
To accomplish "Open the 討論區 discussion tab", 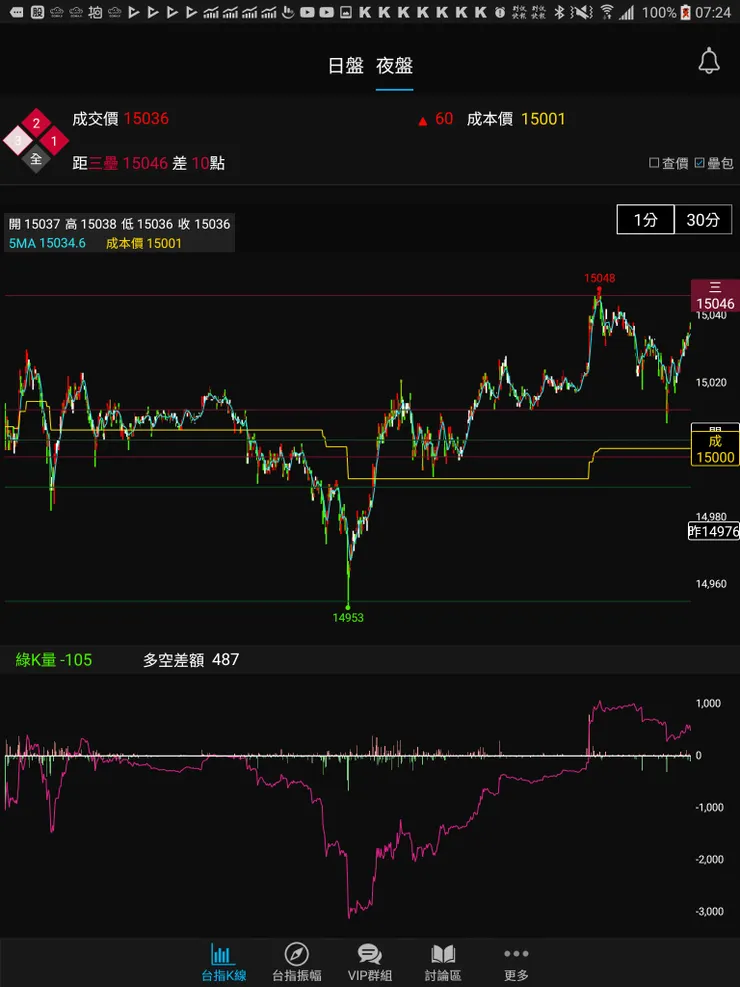I will [443, 963].
